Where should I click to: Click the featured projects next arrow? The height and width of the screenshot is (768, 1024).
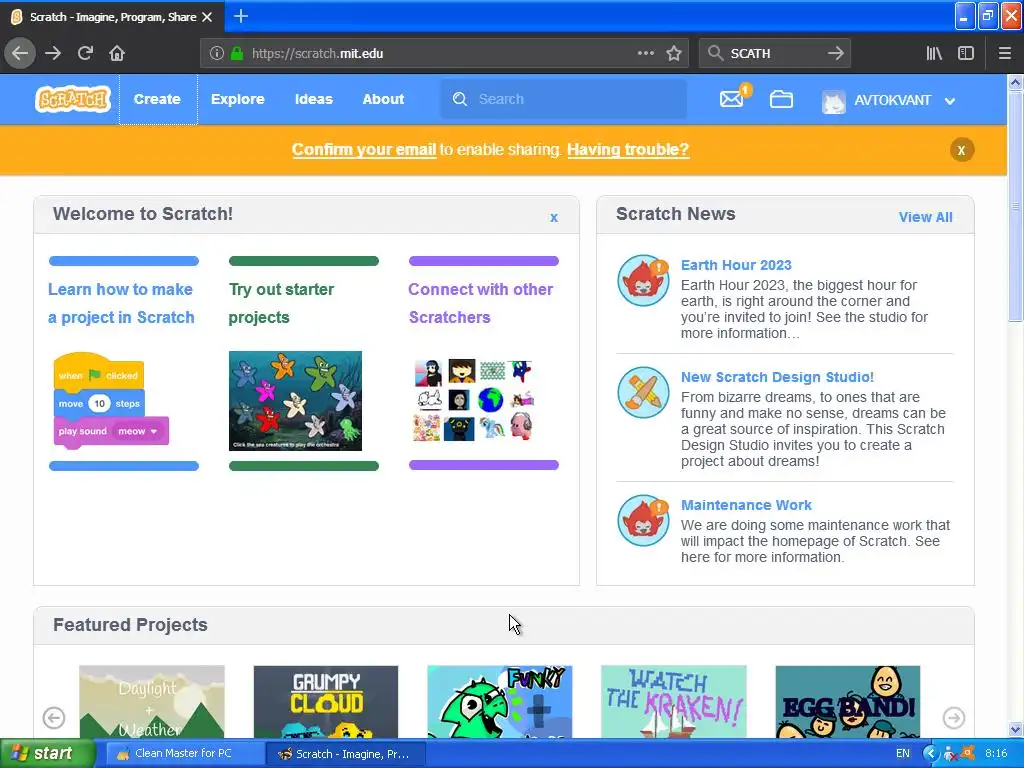click(953, 718)
